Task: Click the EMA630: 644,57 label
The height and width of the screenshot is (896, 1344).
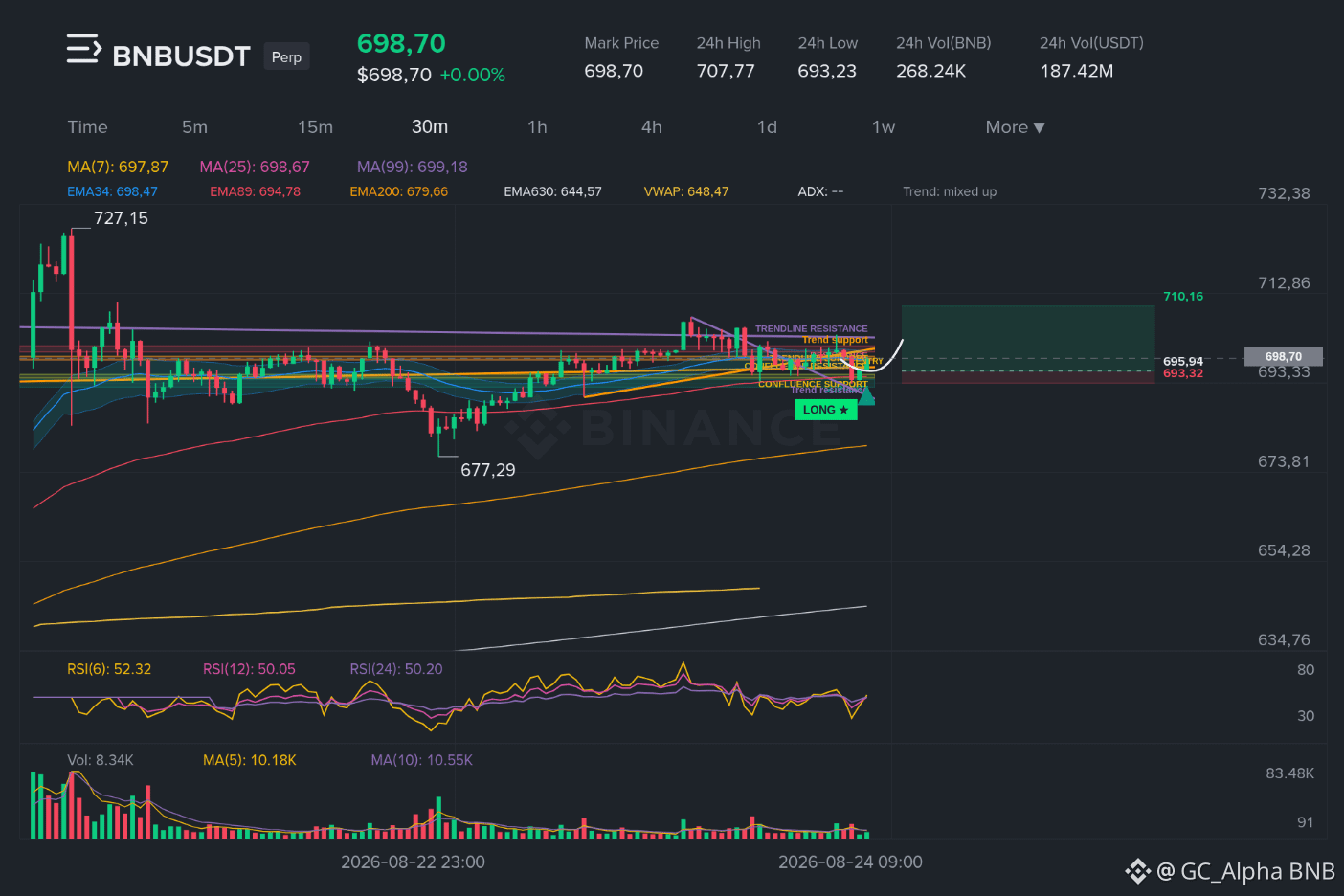Action: coord(552,191)
